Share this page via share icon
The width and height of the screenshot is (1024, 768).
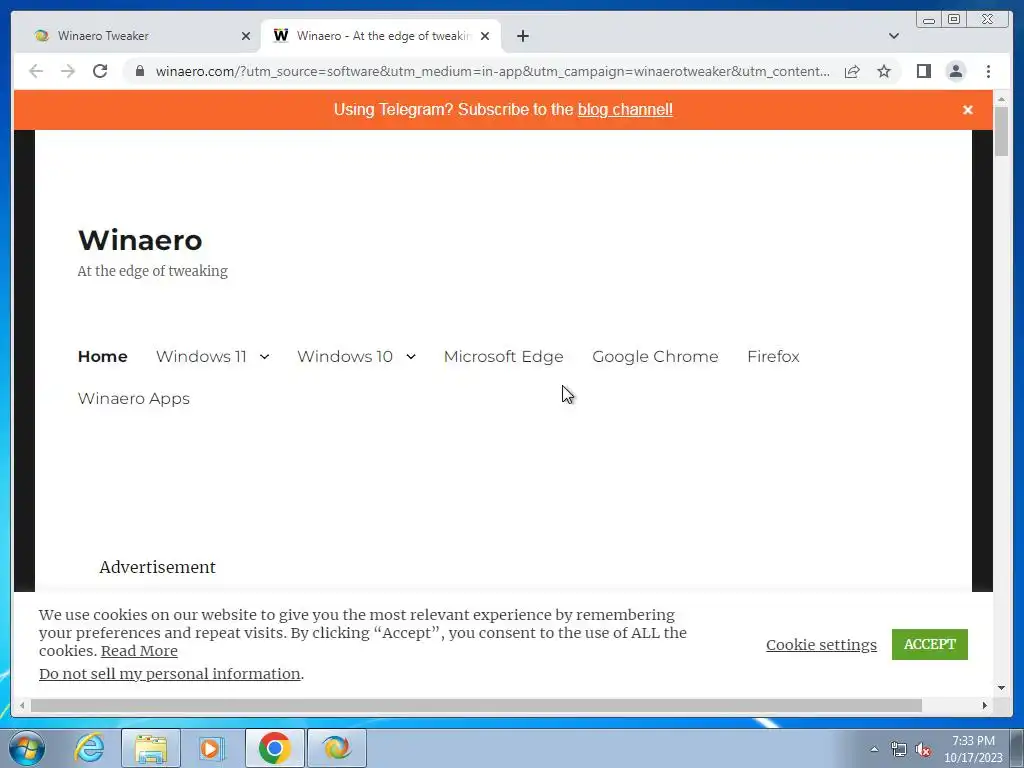pyautogui.click(x=852, y=71)
